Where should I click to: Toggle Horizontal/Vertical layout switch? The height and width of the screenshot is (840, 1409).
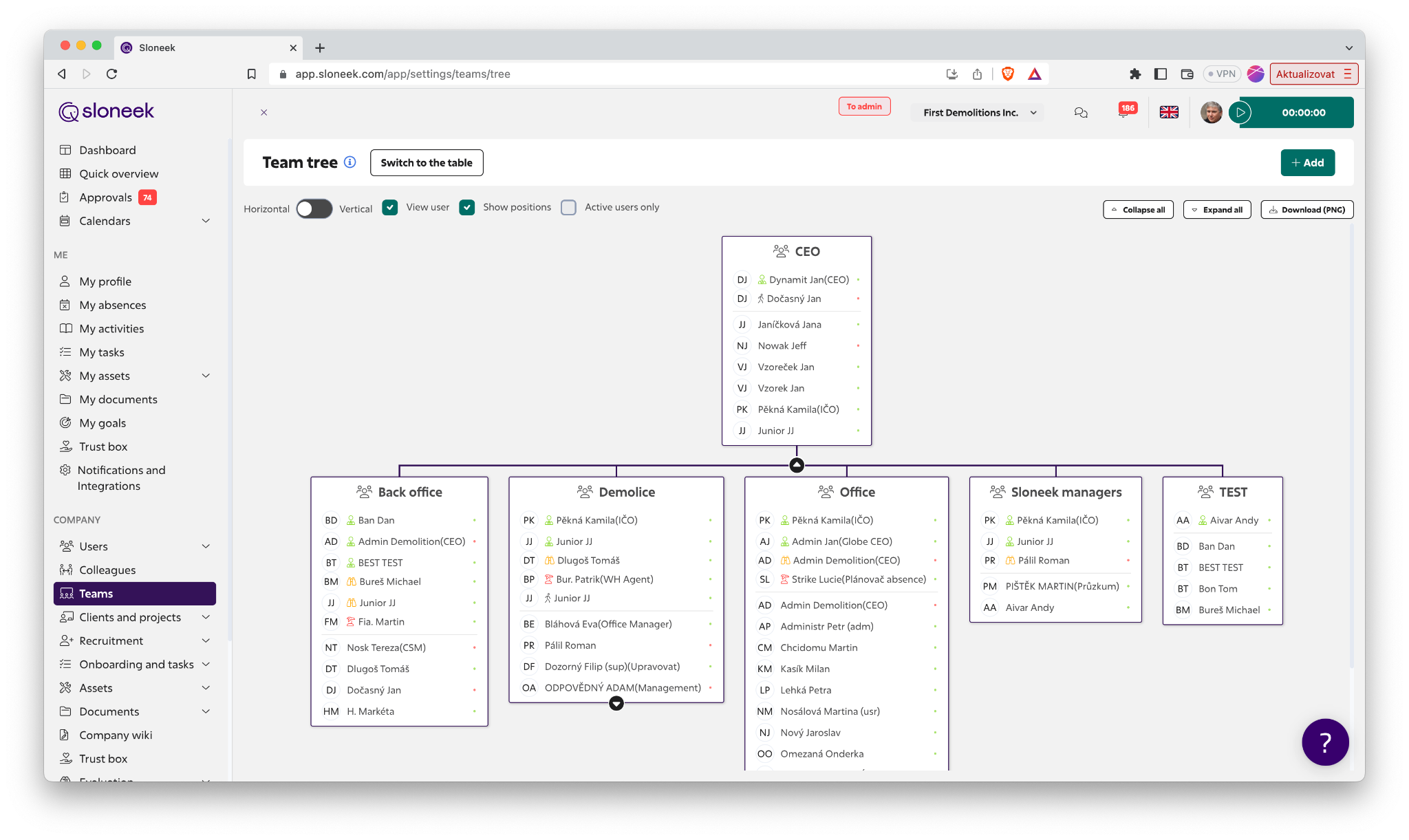coord(314,208)
